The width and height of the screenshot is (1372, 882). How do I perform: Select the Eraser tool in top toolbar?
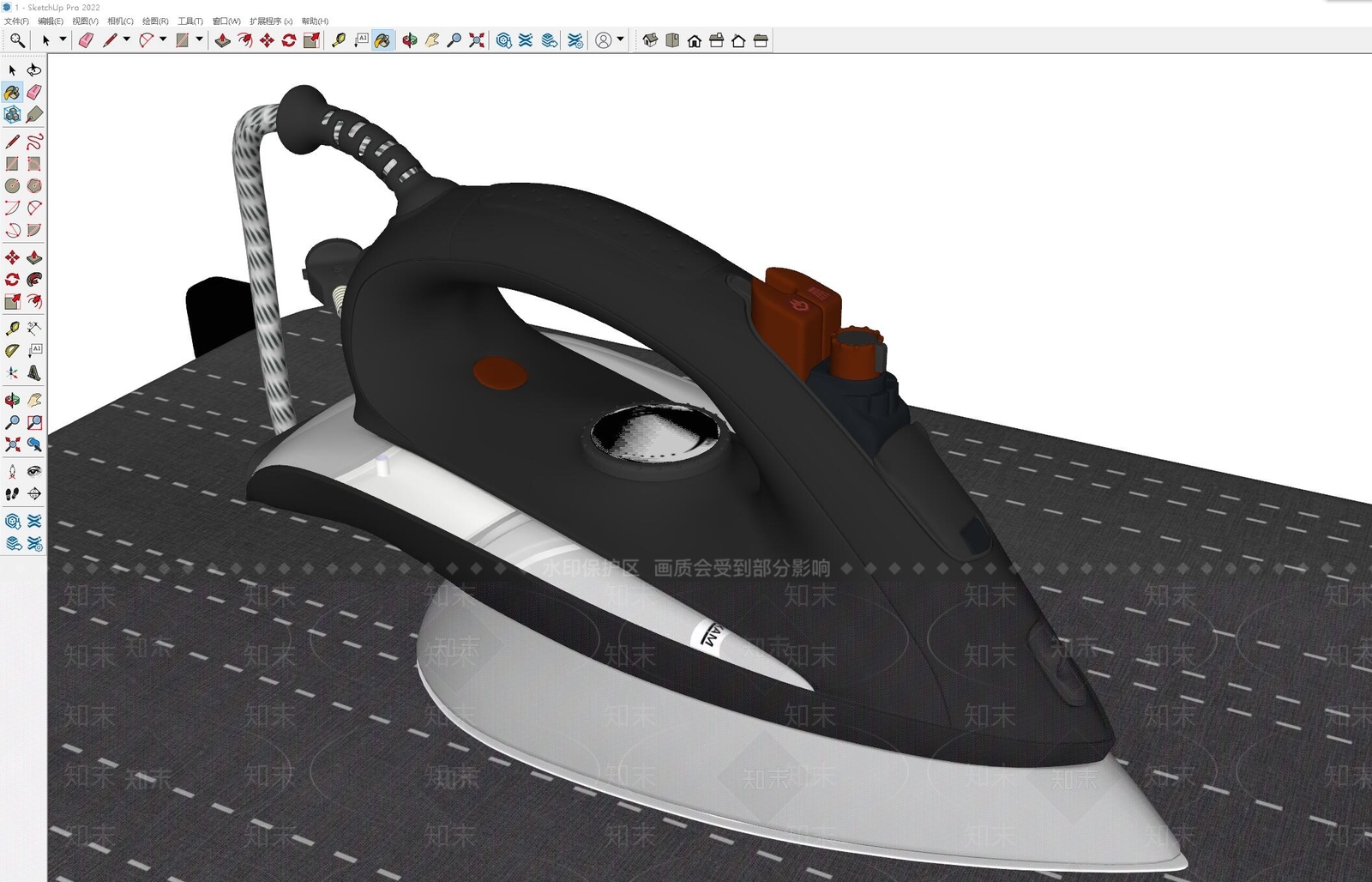pos(86,40)
